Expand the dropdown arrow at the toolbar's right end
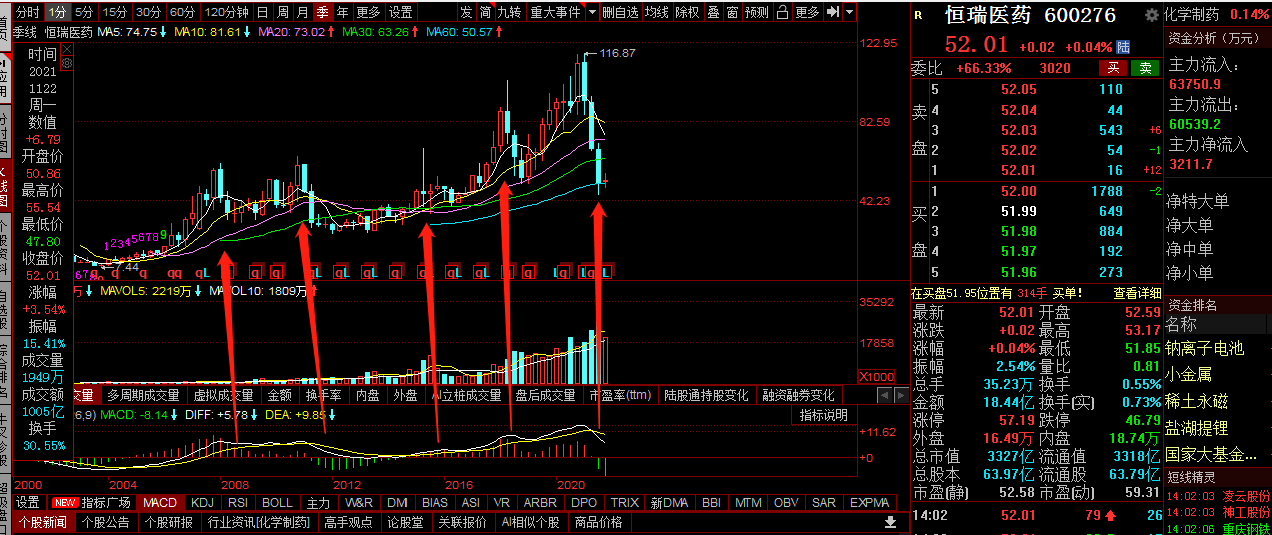 click(x=849, y=12)
